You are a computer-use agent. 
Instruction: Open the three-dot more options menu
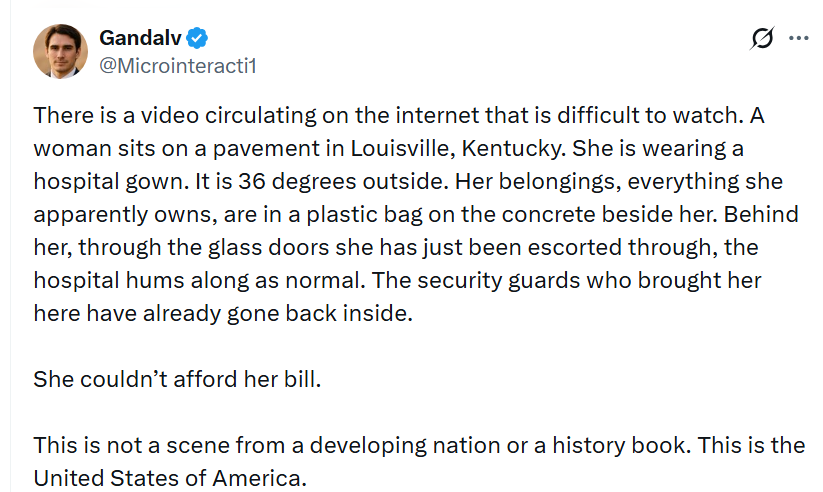point(798,38)
